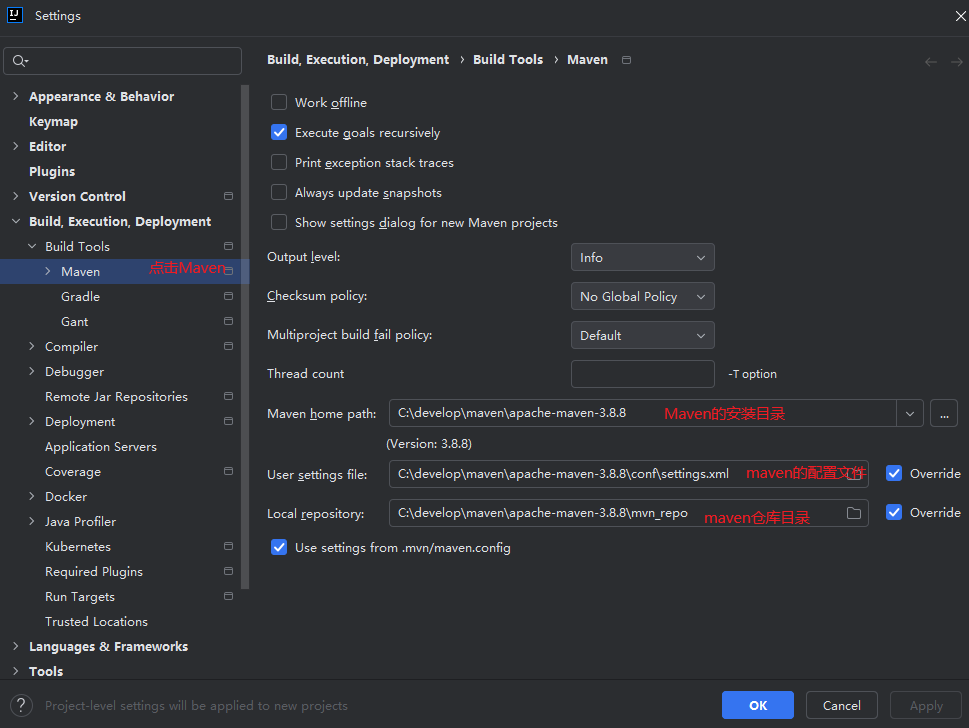Screen dimensions: 969x728
Task: Open the Plugins settings page
Action: pyautogui.click(x=52, y=171)
